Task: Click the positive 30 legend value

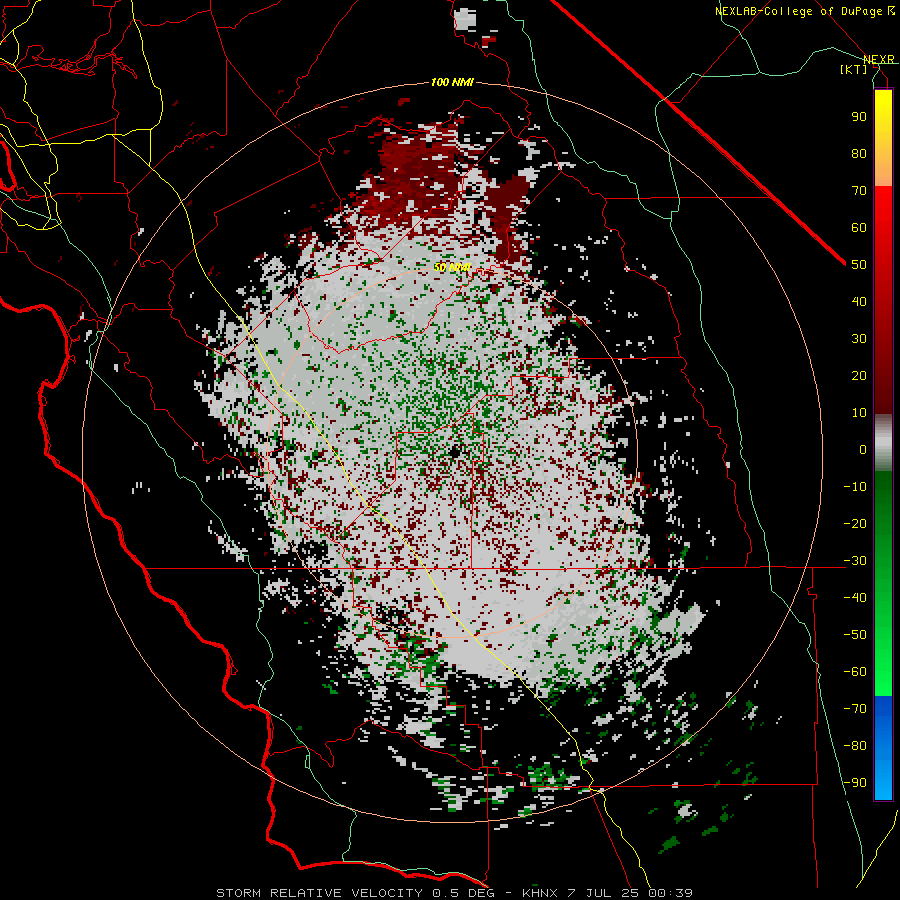Action: [859, 339]
